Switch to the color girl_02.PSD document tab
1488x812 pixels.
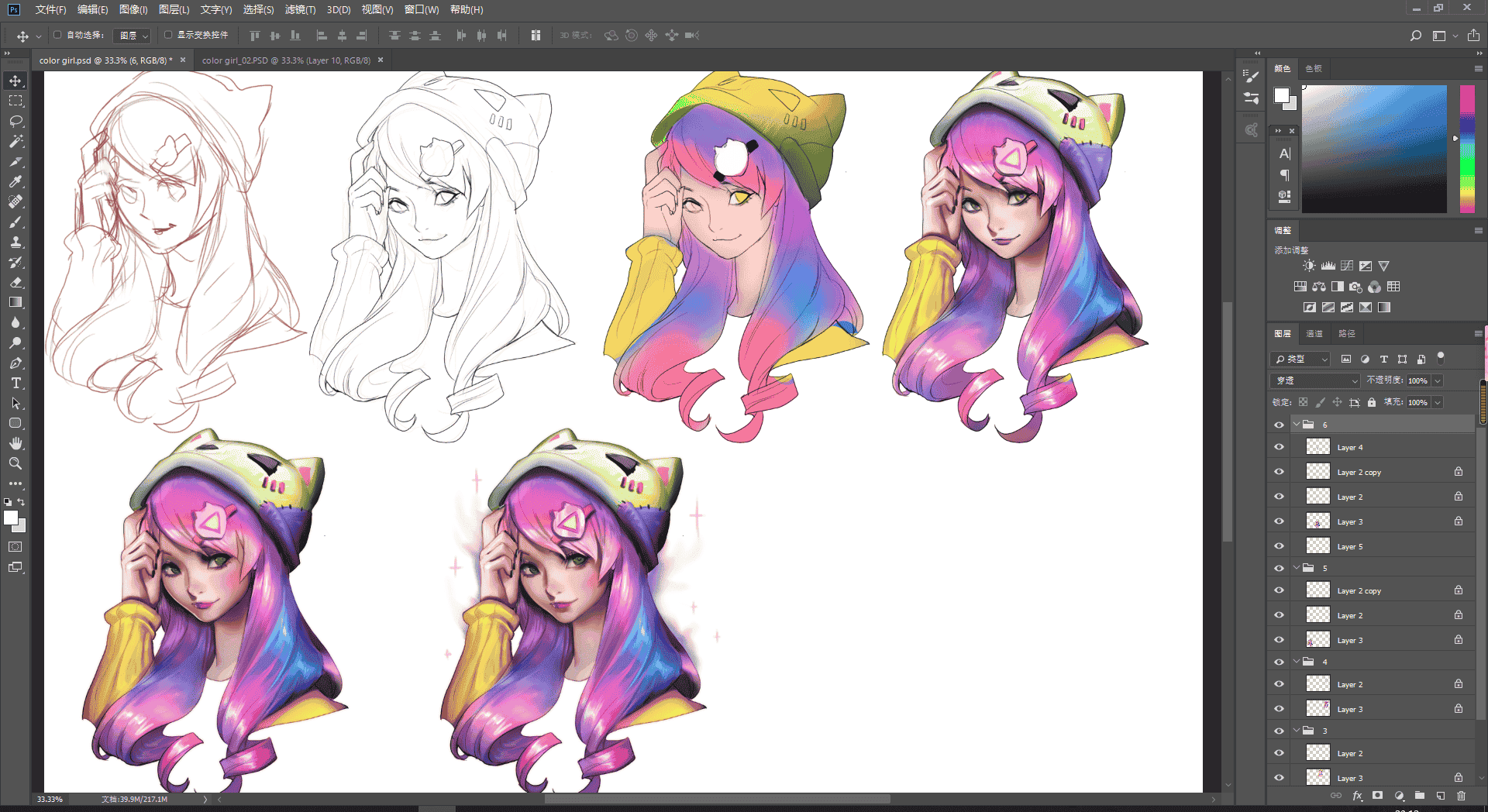pyautogui.click(x=286, y=60)
